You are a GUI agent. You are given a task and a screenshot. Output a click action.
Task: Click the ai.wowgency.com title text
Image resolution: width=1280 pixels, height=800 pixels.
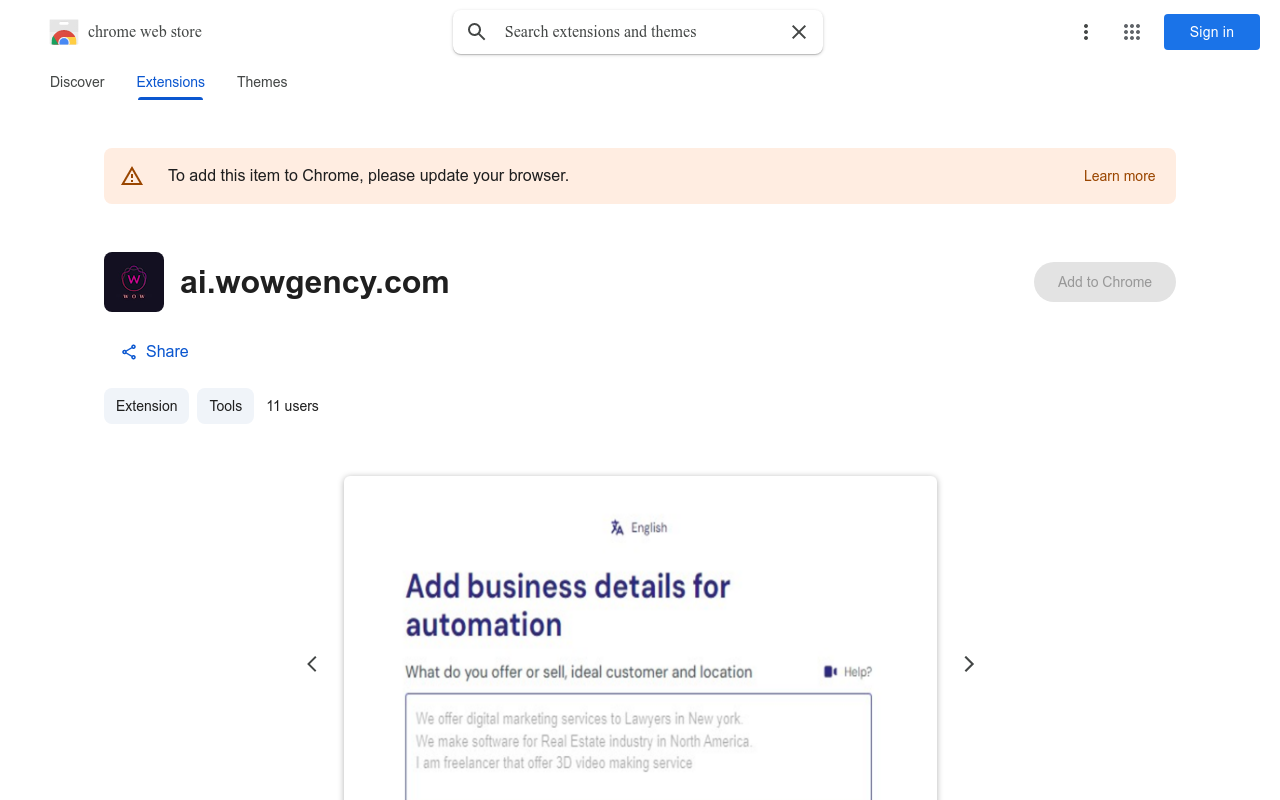315,282
